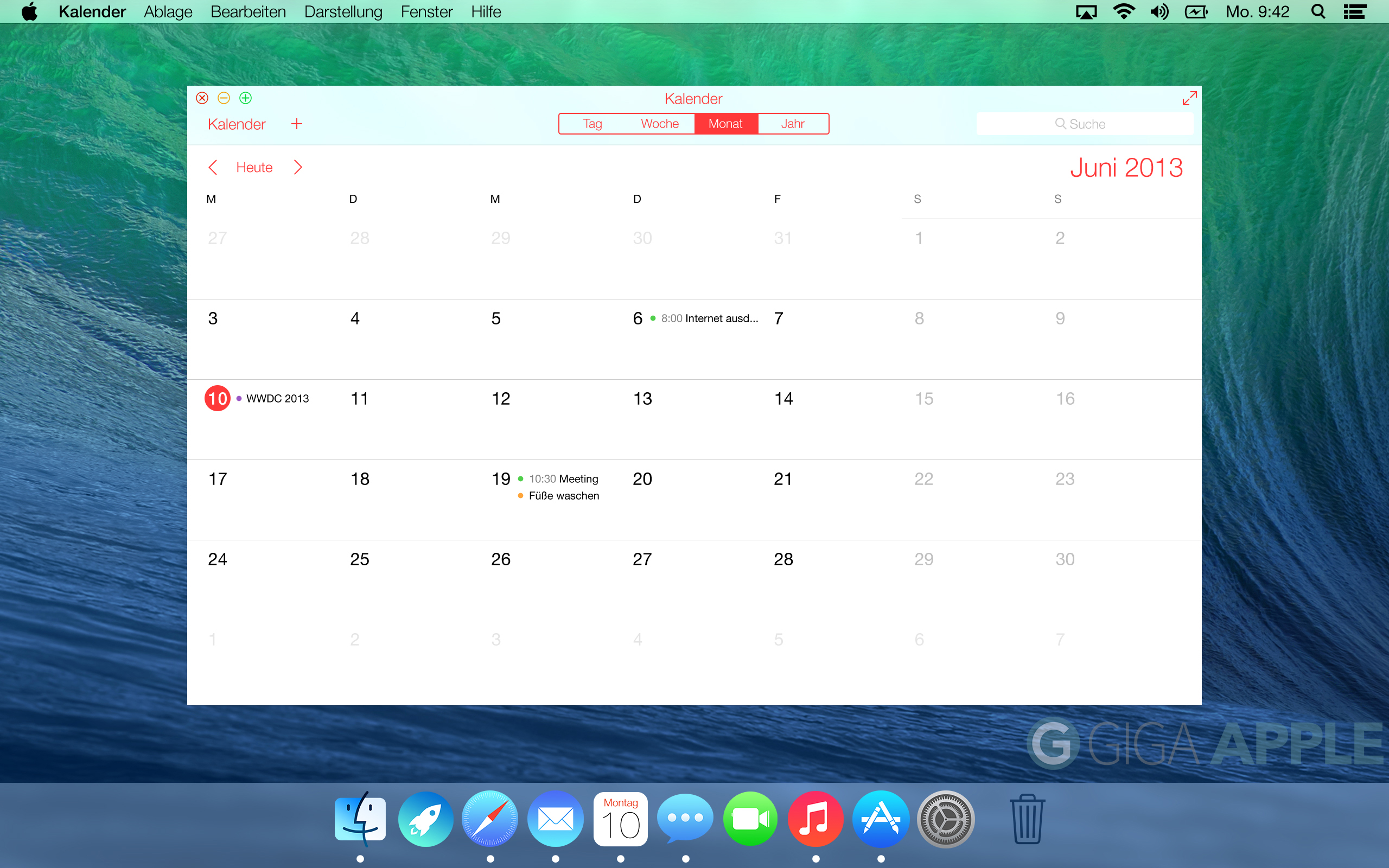This screenshot has width=1389, height=868.
Task: Launch FaceTime from the dock
Action: click(750, 819)
